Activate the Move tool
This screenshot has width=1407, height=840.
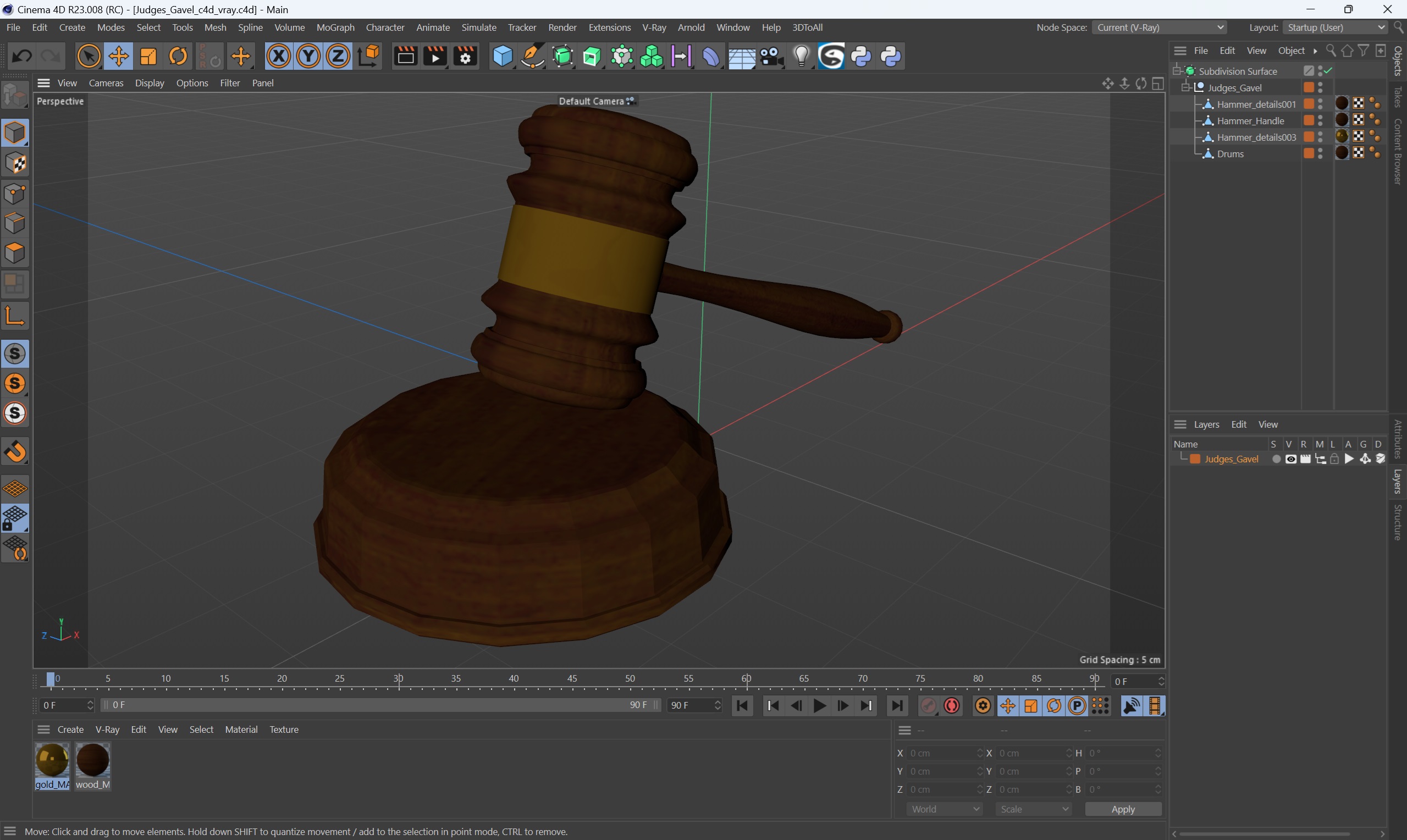point(118,56)
